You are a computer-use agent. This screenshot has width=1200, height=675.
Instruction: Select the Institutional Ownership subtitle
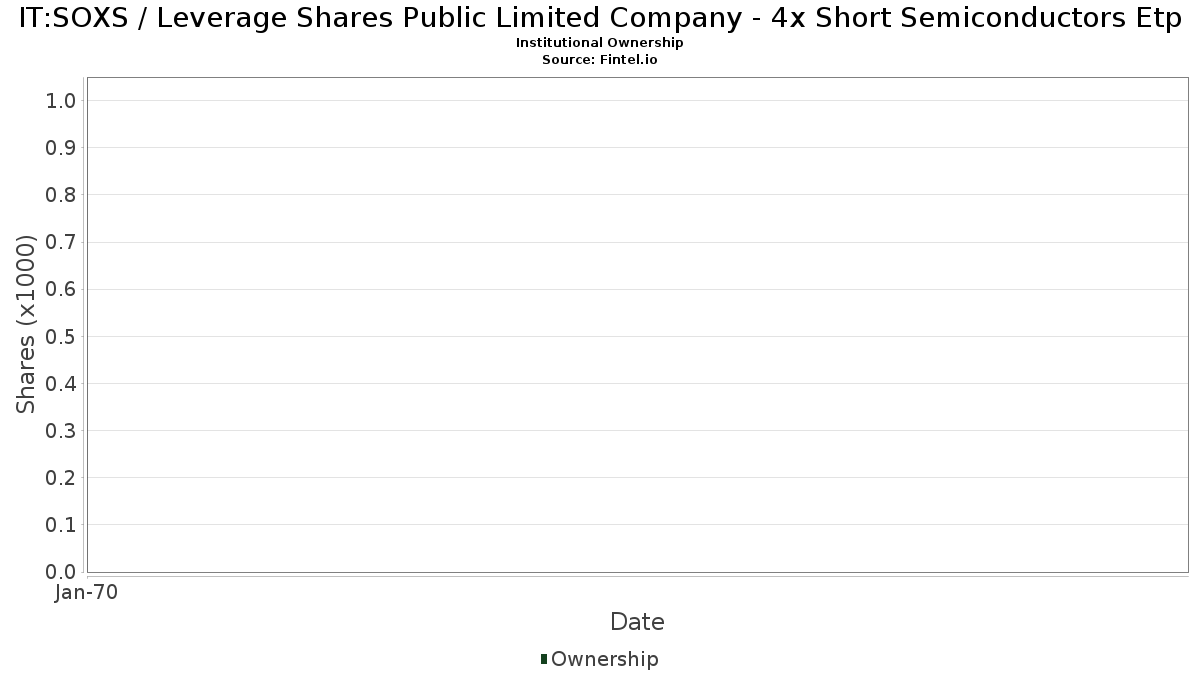600,43
